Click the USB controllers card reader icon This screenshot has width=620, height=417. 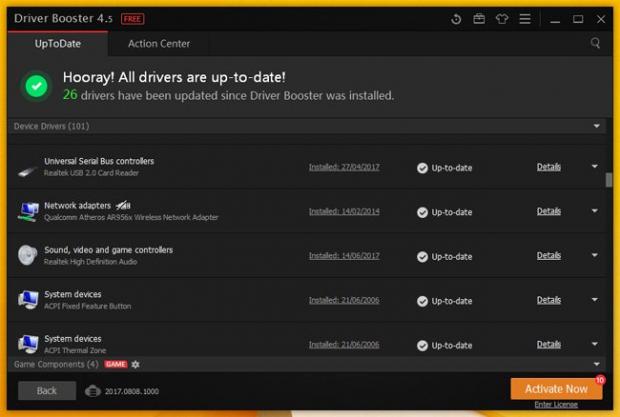[x=27, y=169]
